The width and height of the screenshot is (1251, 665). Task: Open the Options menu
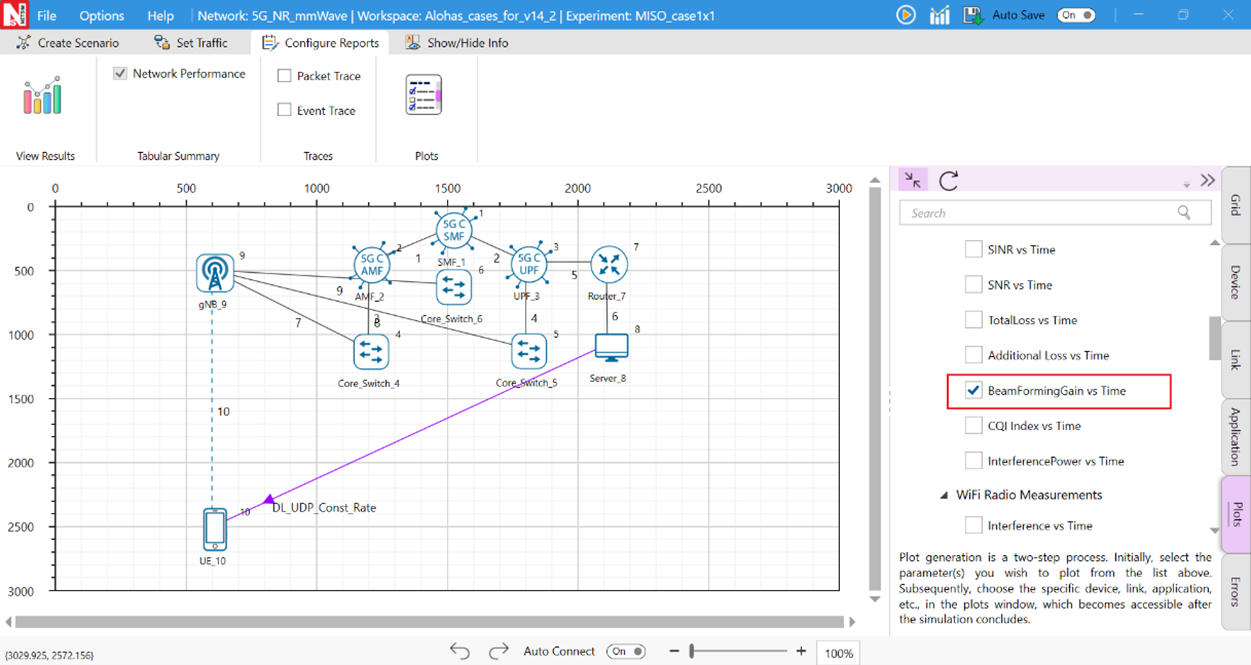tap(101, 16)
